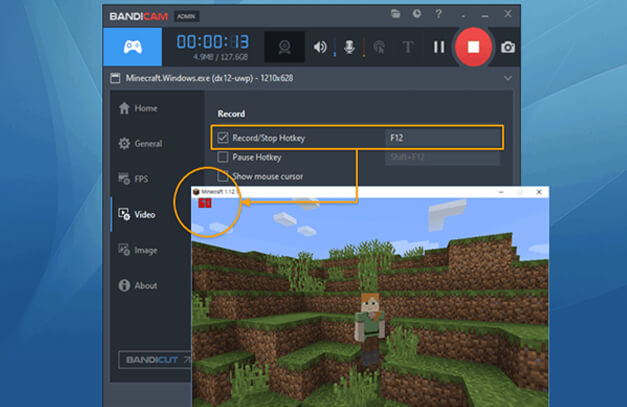Click the file size 4.9MB / 127.6GB text
The width and height of the screenshot is (627, 407).
[220, 57]
